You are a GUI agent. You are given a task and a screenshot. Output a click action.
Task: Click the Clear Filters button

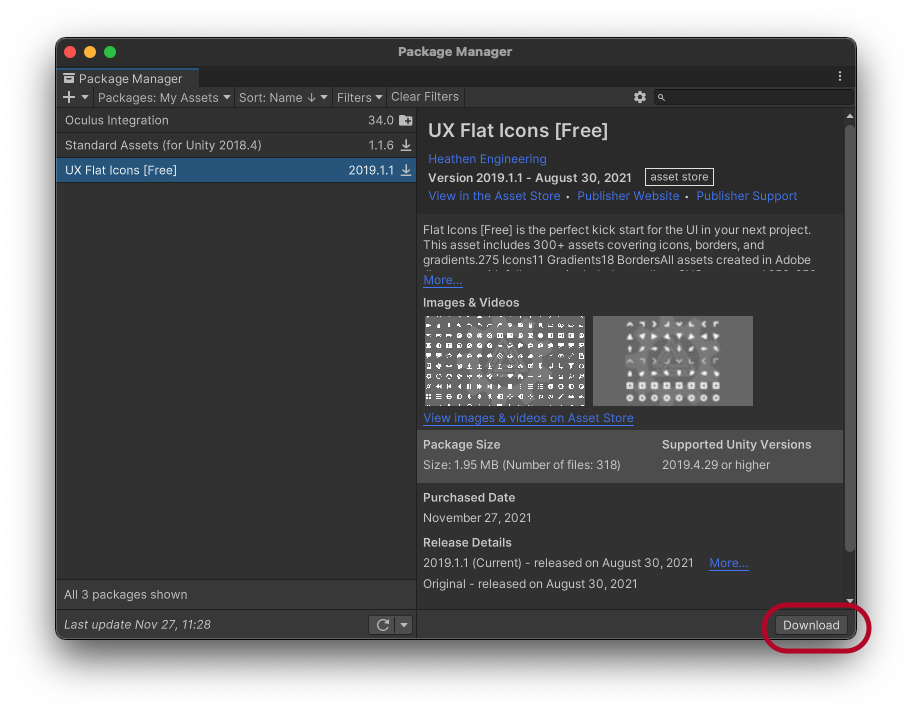(x=425, y=97)
